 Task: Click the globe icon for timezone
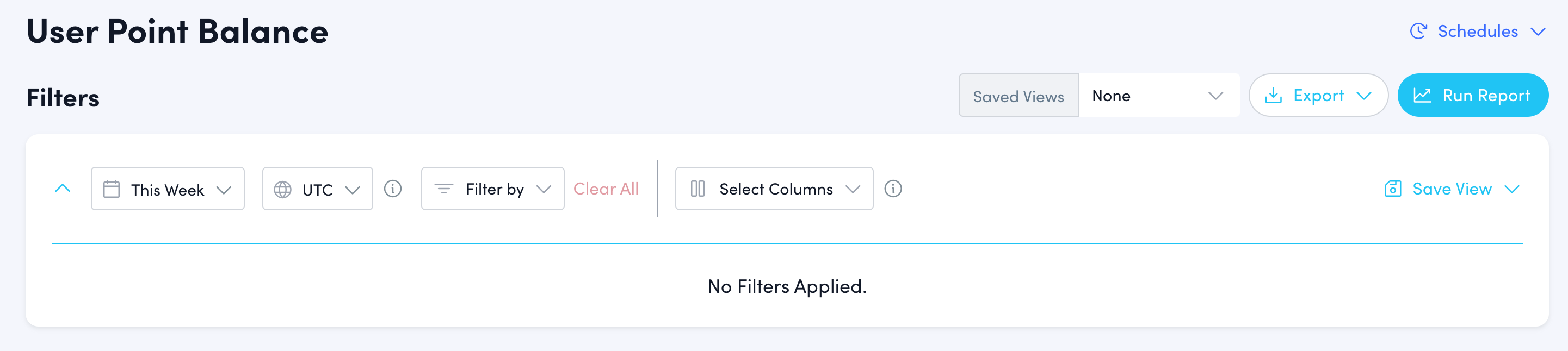coord(282,189)
